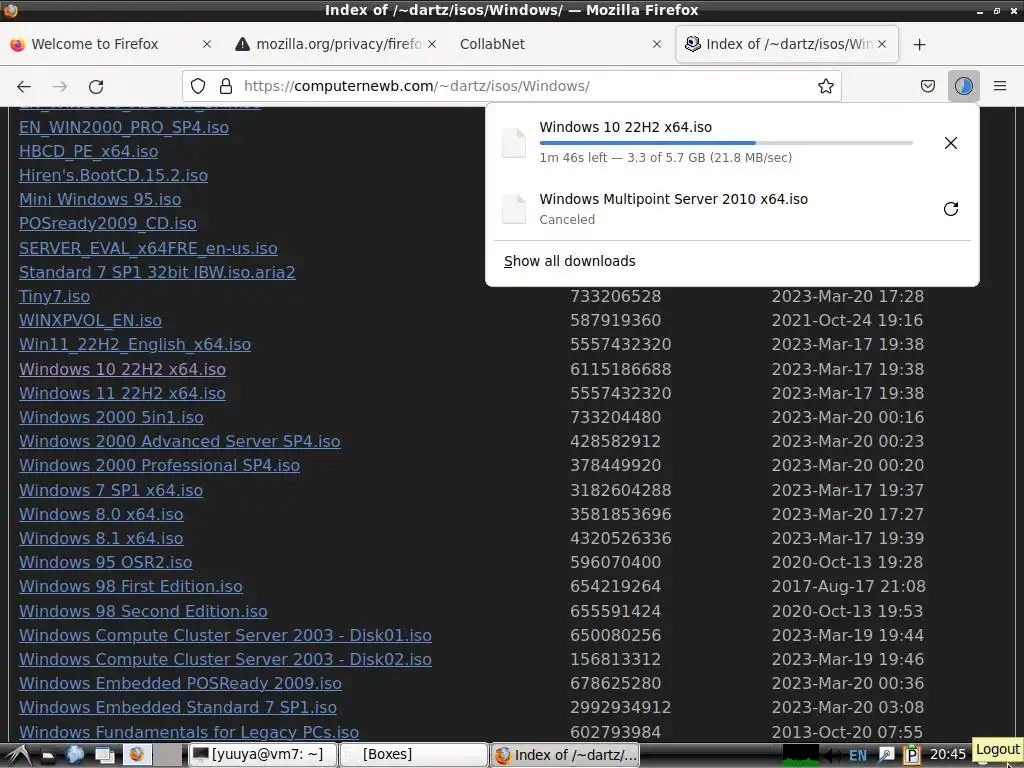
Task: Cancel the Windows 10 22H2 download
Action: (951, 143)
